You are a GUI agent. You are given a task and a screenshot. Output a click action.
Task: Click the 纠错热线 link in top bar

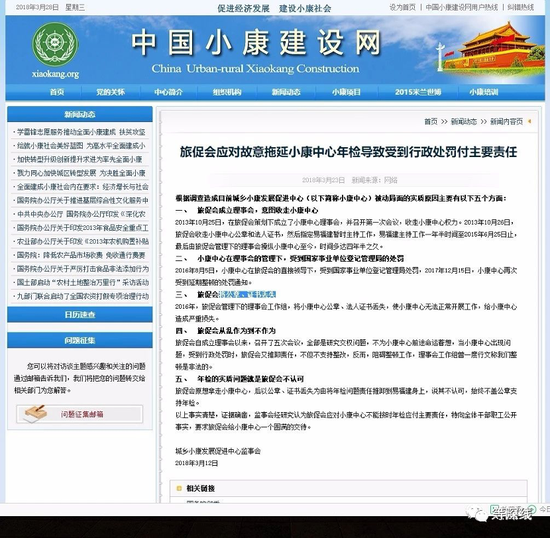click(x=521, y=7)
